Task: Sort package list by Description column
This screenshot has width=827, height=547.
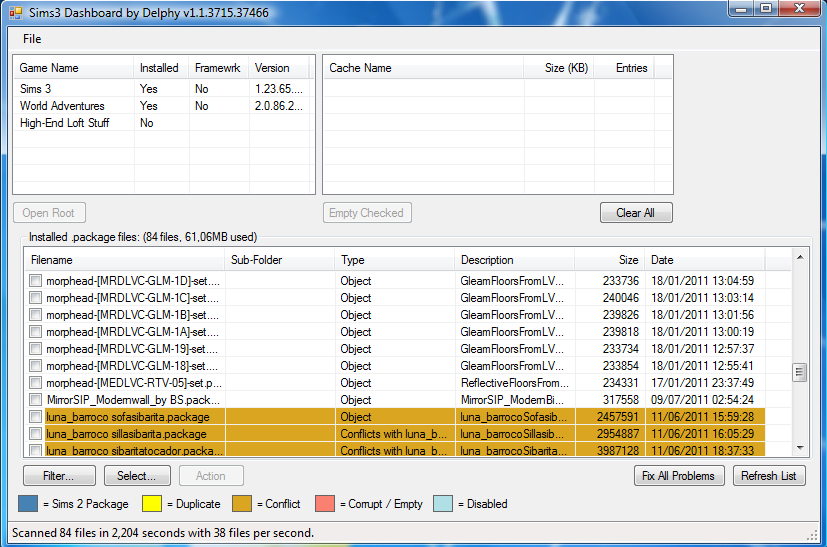Action: click(514, 260)
